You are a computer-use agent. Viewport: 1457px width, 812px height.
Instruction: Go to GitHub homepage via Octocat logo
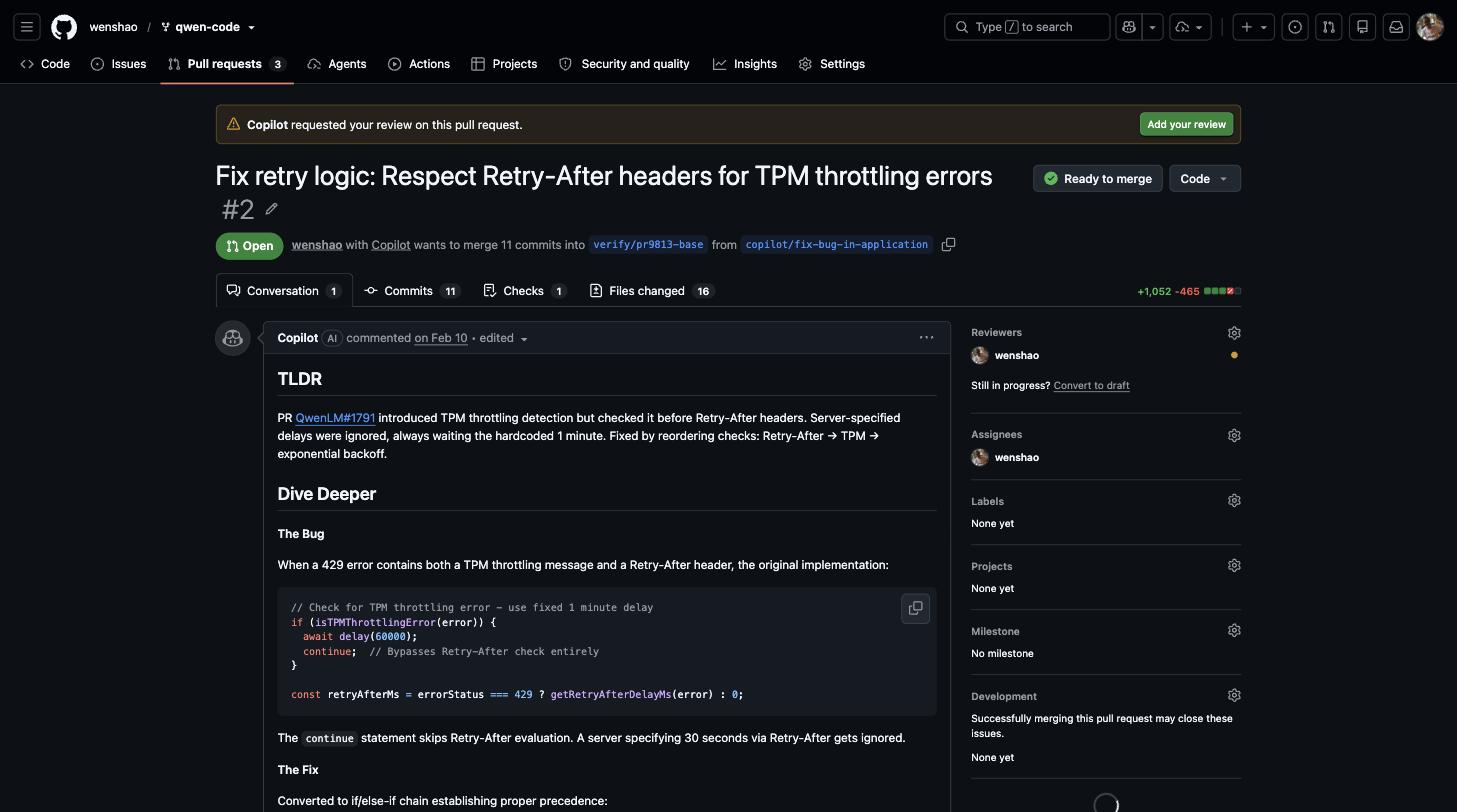[x=64, y=27]
